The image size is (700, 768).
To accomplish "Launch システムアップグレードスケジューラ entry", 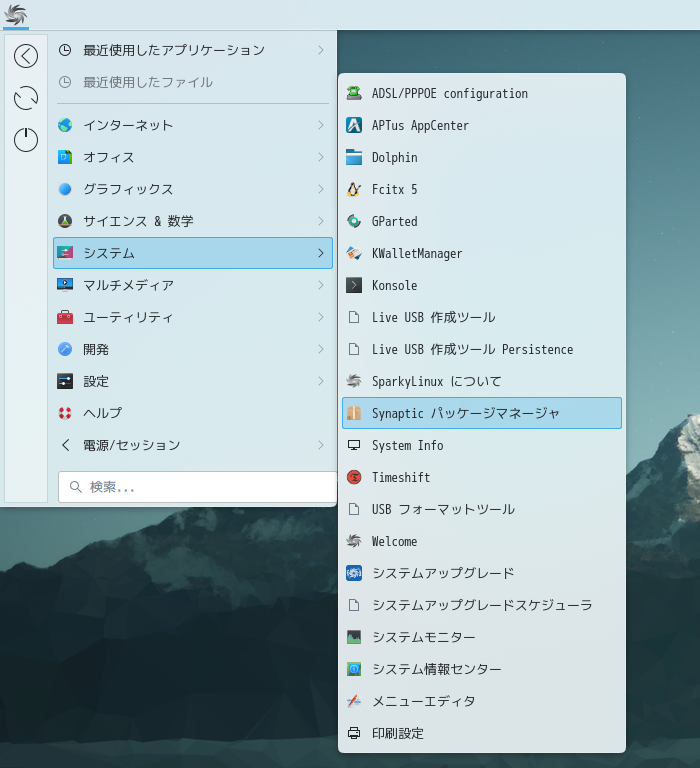I will pyautogui.click(x=482, y=605).
